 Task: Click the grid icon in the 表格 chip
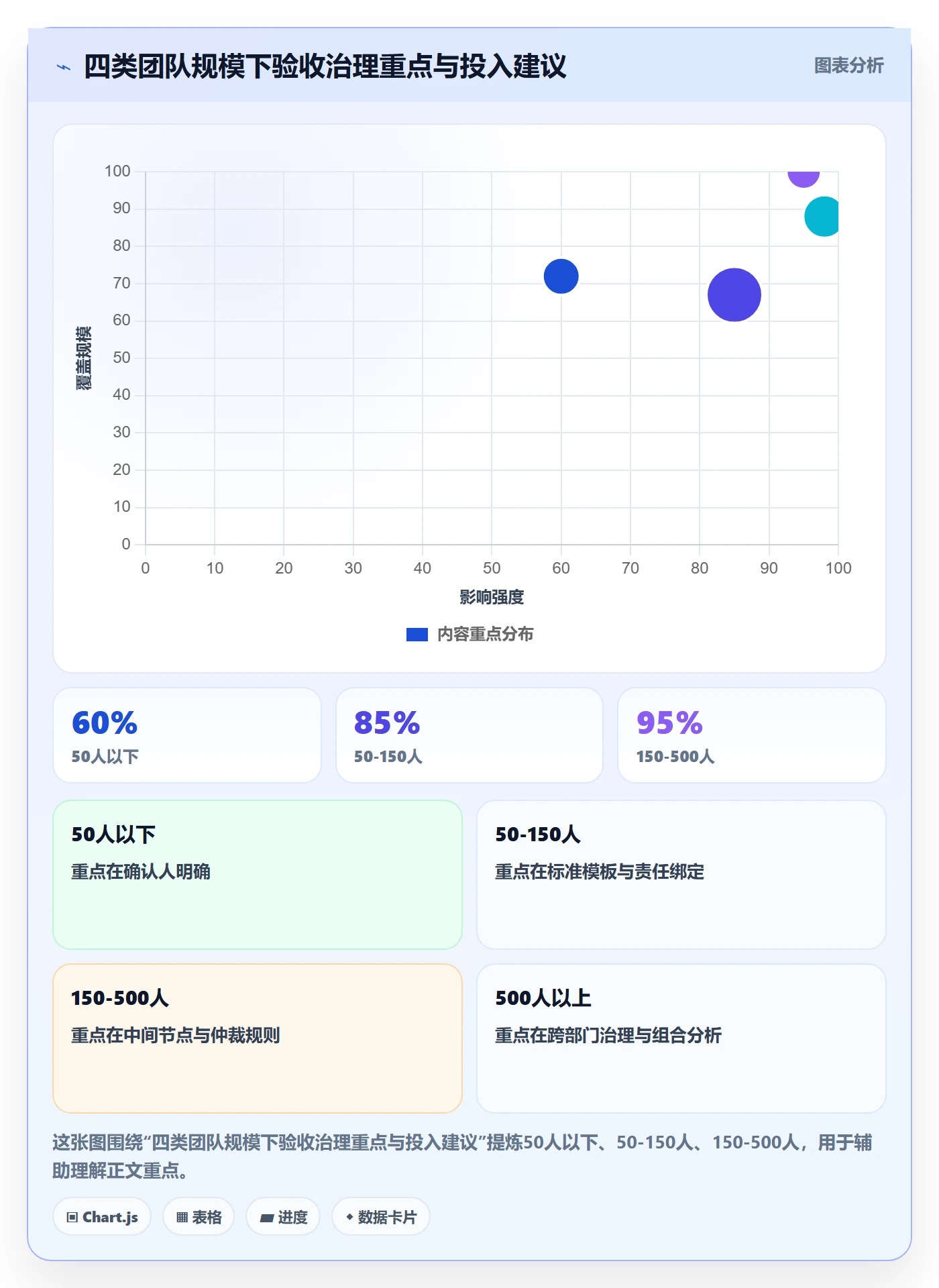(182, 1217)
